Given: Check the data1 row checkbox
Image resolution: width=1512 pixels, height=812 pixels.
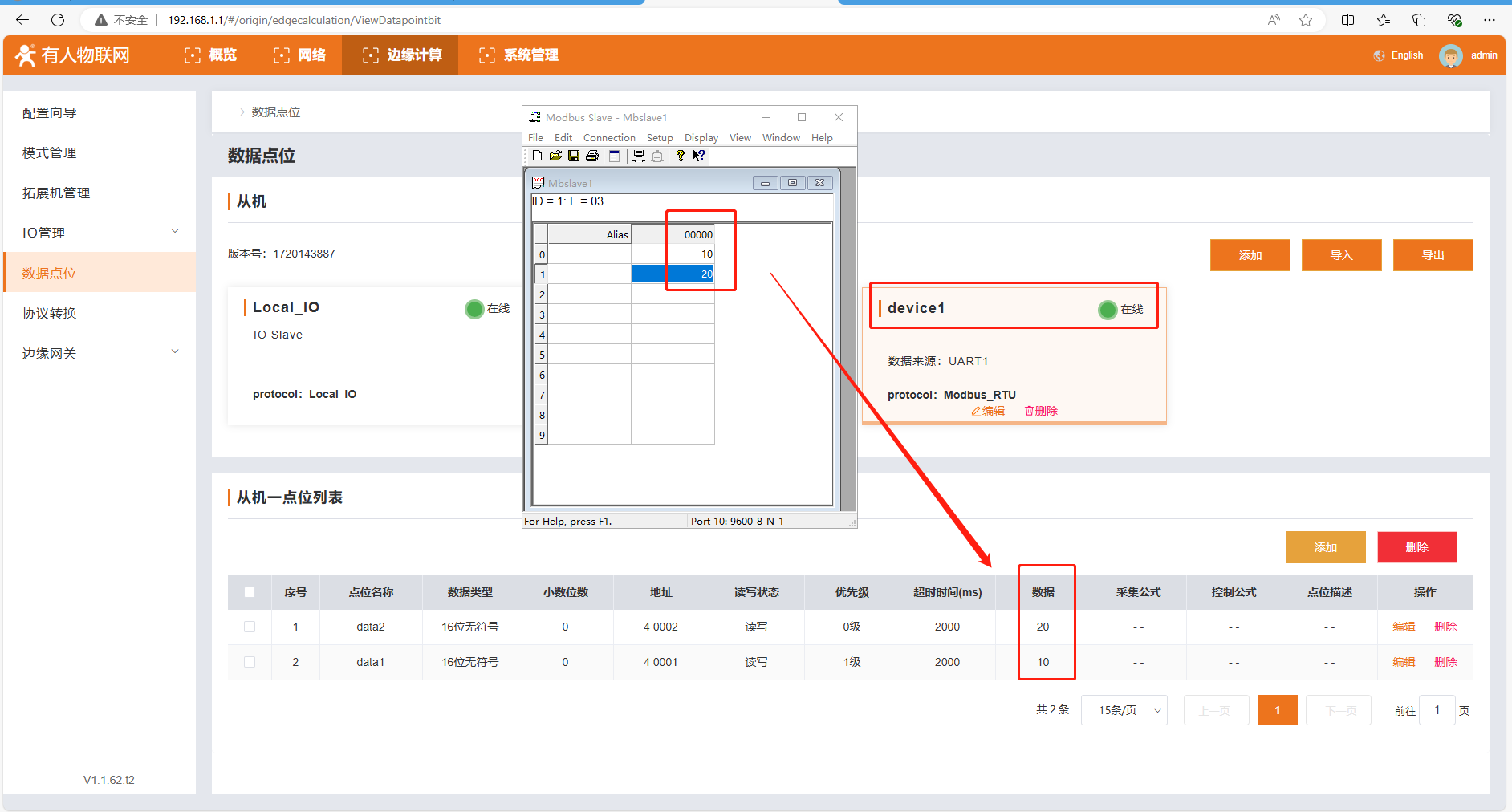Looking at the screenshot, I should 250,662.
